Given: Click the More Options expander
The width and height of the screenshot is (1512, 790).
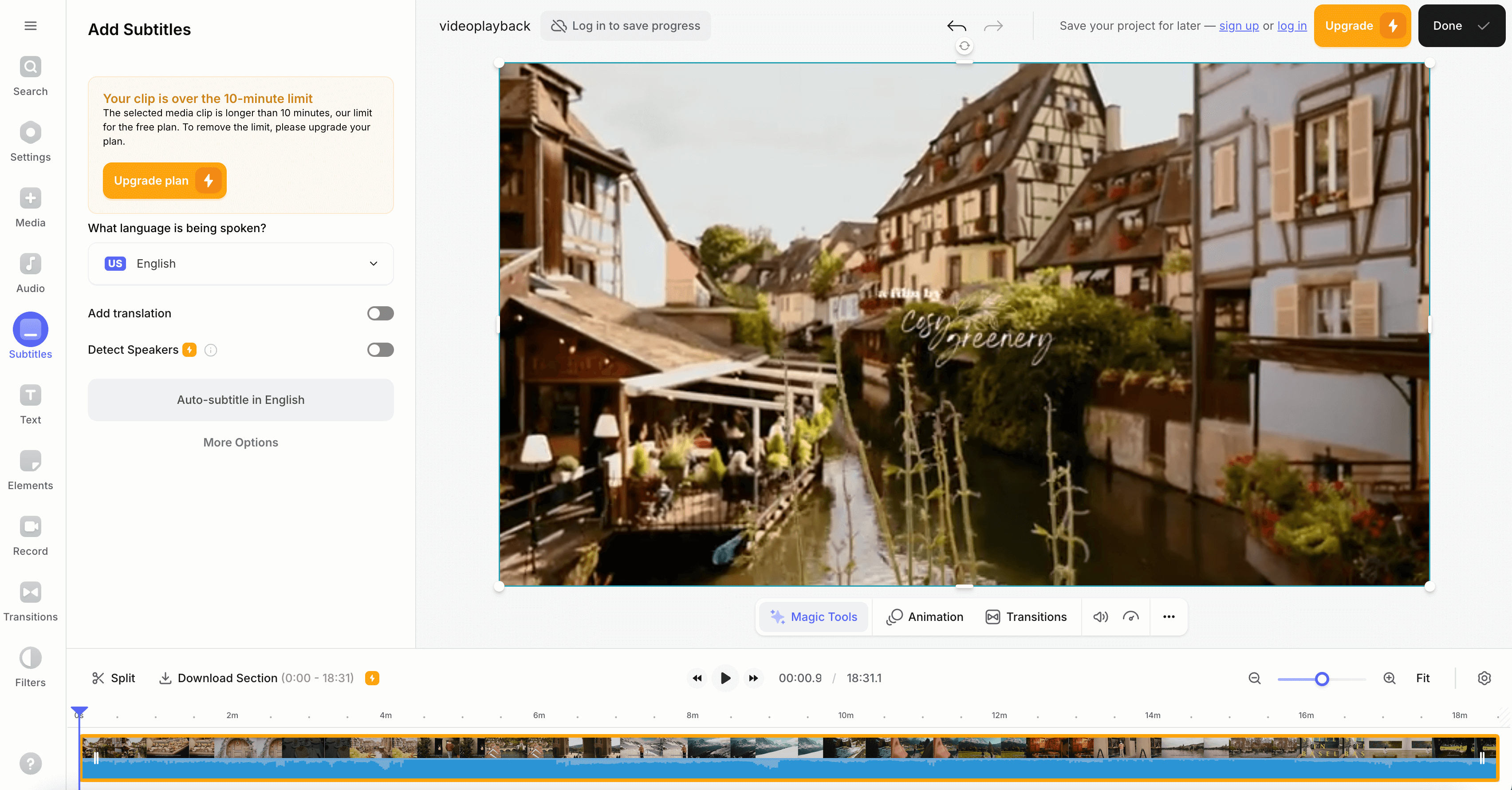Looking at the screenshot, I should (x=240, y=441).
